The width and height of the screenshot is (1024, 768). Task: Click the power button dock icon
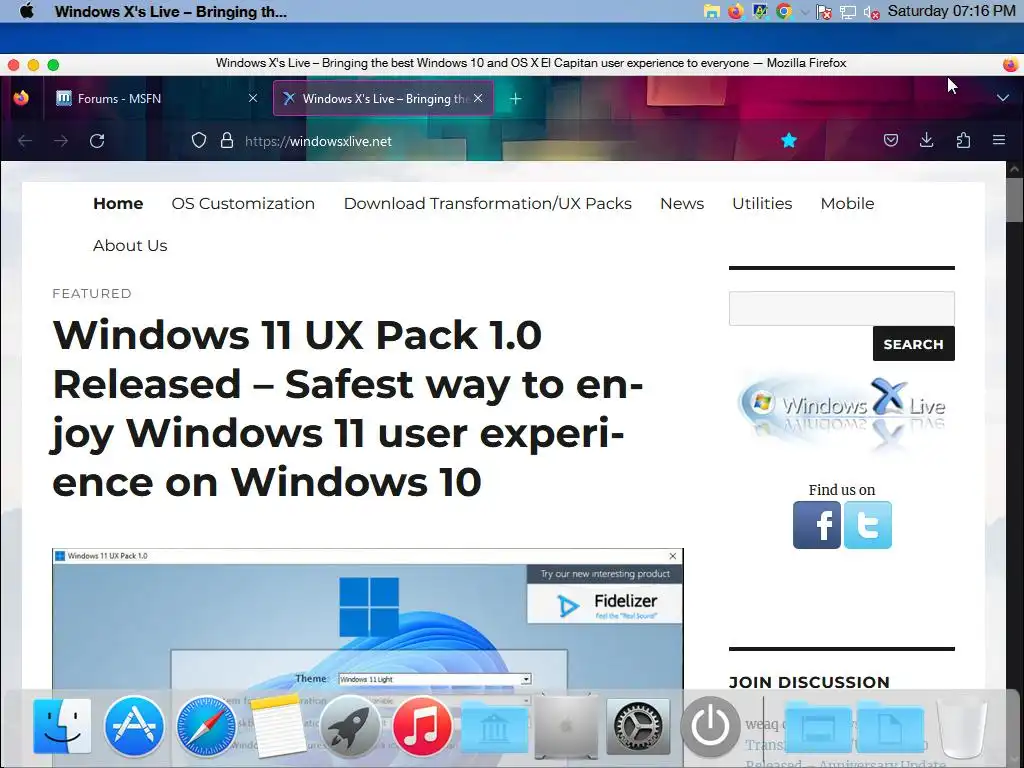pyautogui.click(x=710, y=726)
